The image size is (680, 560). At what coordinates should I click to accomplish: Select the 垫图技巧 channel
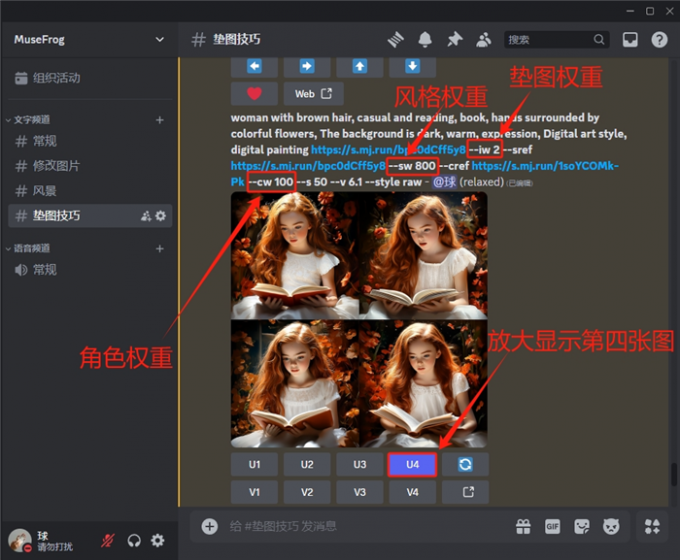(90, 216)
